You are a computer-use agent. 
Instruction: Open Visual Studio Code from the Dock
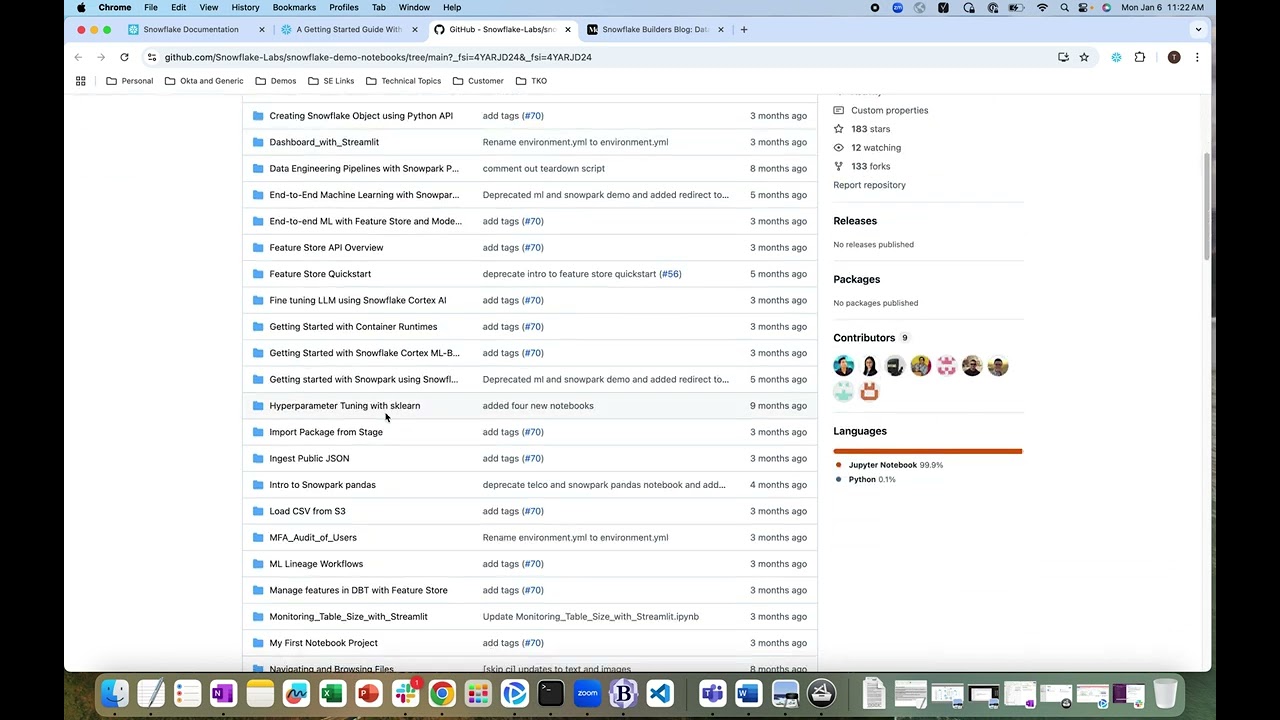(660, 693)
